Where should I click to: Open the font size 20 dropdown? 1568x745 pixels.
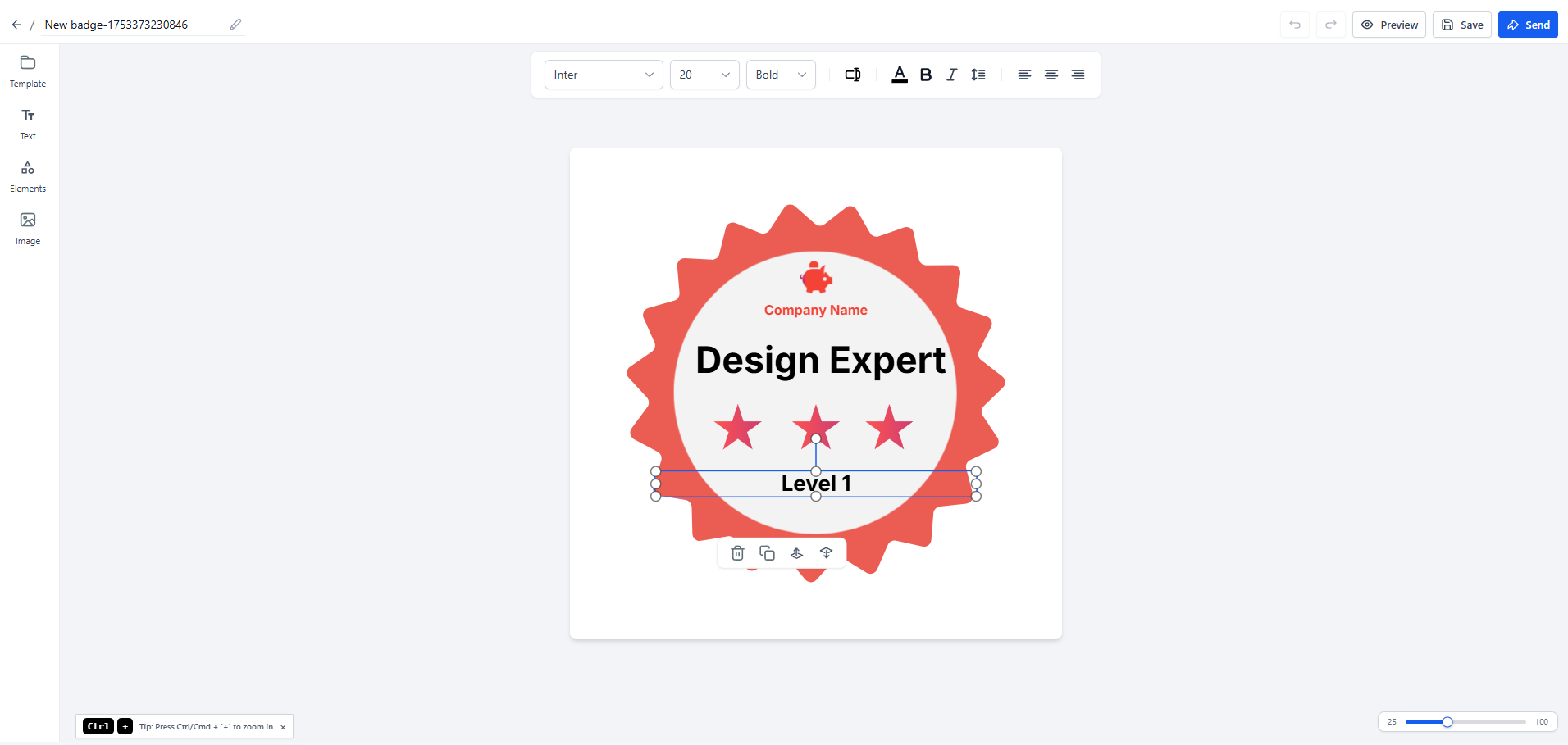coord(704,75)
